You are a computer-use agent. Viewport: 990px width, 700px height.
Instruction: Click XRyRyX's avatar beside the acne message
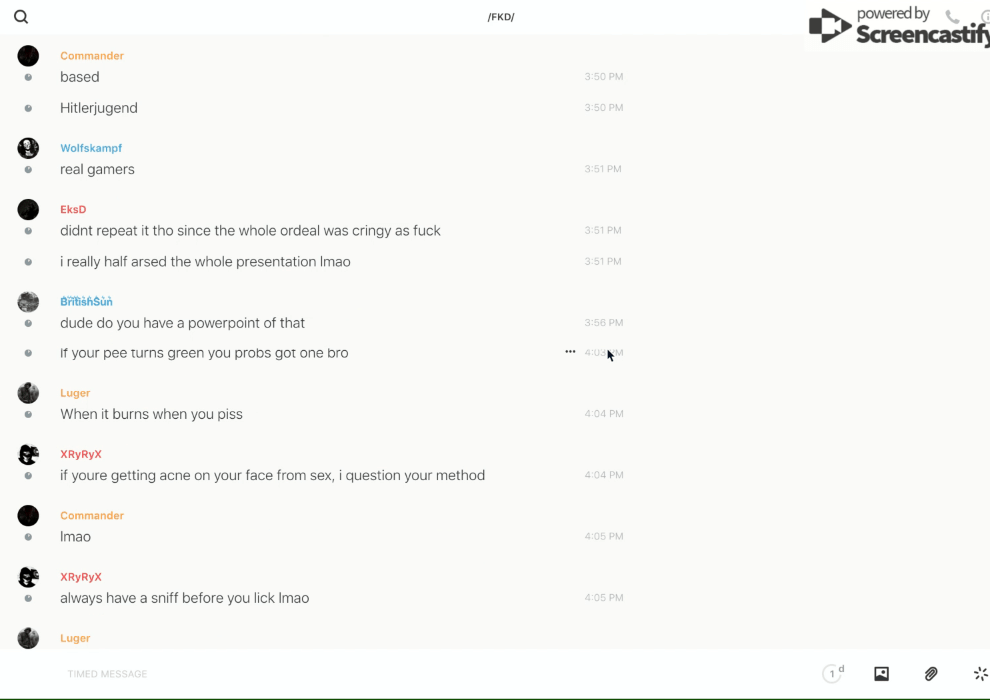click(x=28, y=454)
